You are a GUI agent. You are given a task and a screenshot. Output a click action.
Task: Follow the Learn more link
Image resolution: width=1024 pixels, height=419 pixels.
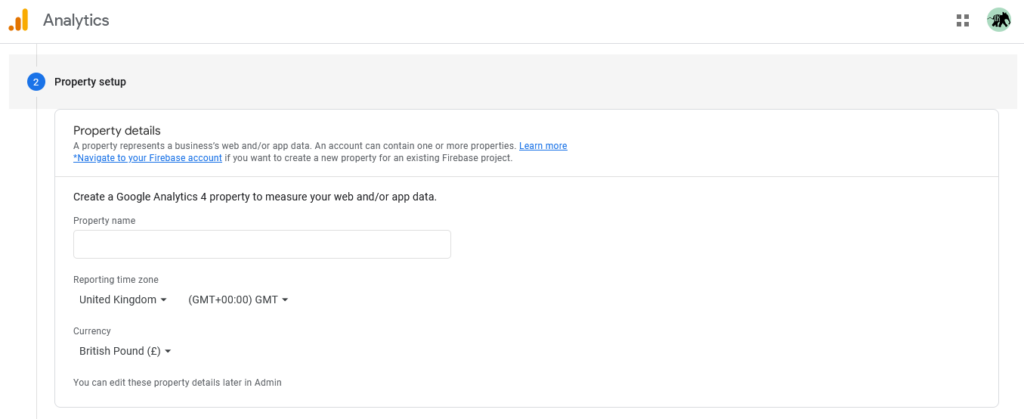tap(543, 146)
